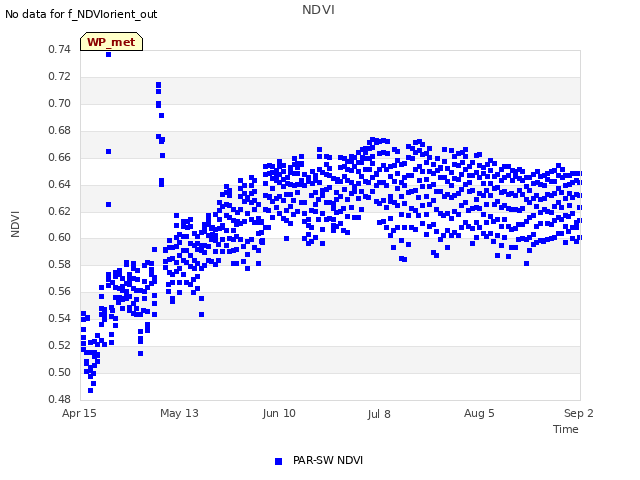Select the PAR-SW NDVI legend text
This screenshot has height=480, width=640.
(x=328, y=460)
